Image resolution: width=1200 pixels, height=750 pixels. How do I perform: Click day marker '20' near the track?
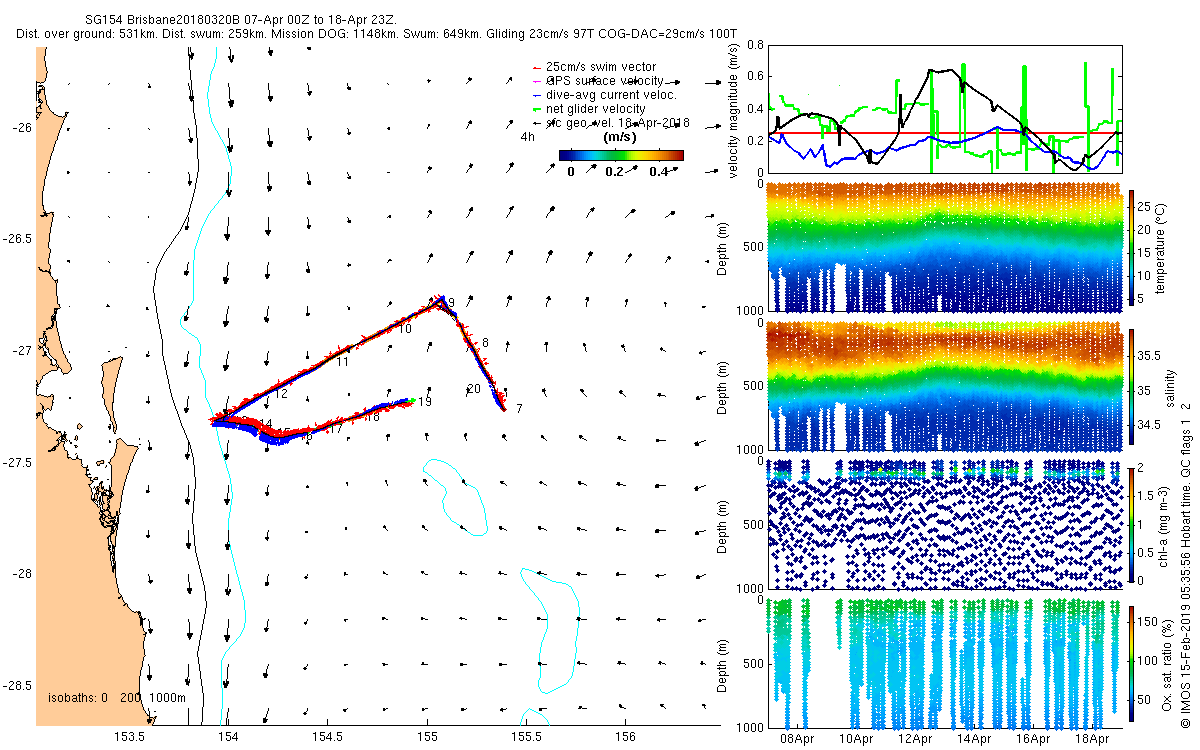click(x=474, y=388)
